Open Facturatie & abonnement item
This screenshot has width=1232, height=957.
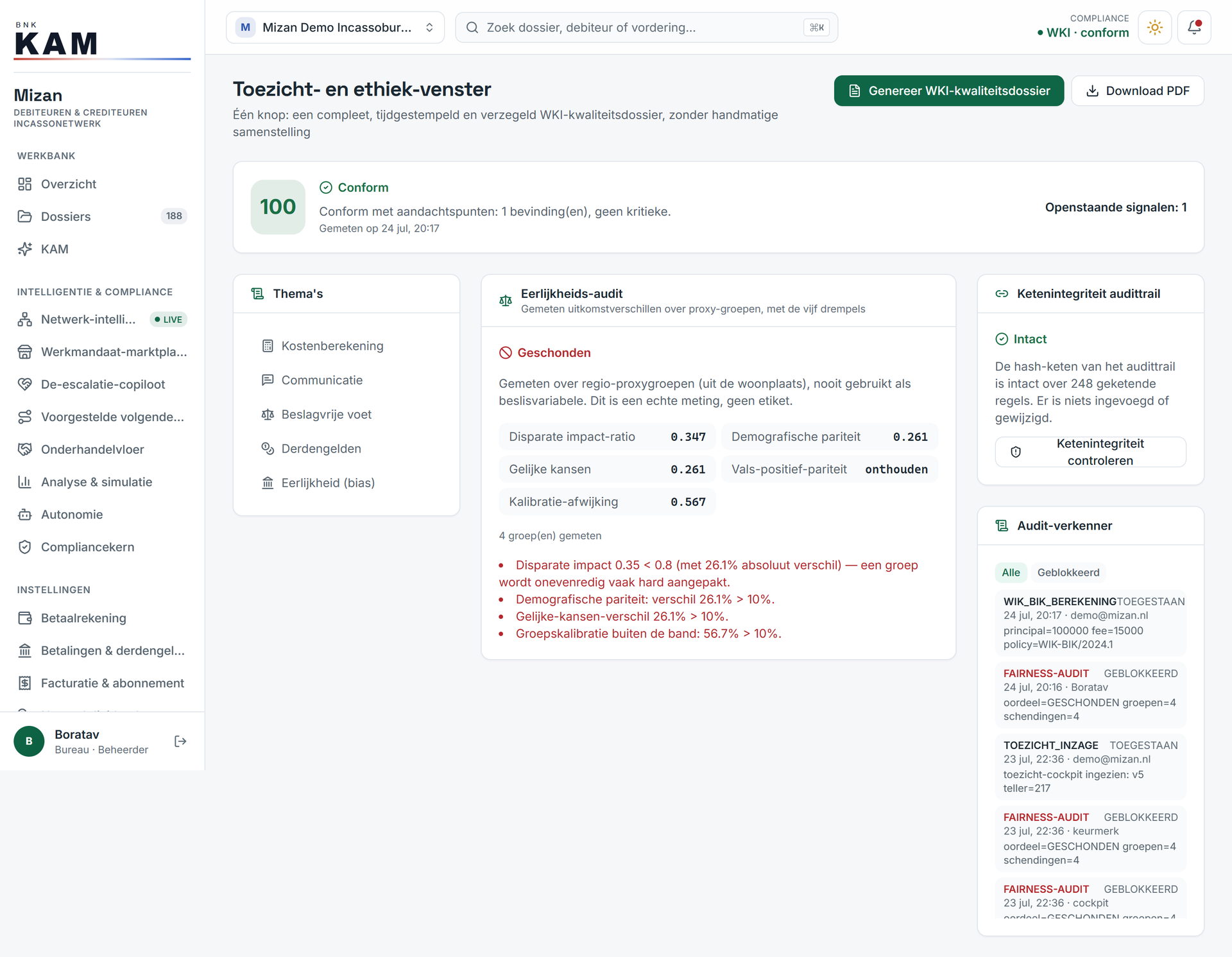tap(102, 683)
